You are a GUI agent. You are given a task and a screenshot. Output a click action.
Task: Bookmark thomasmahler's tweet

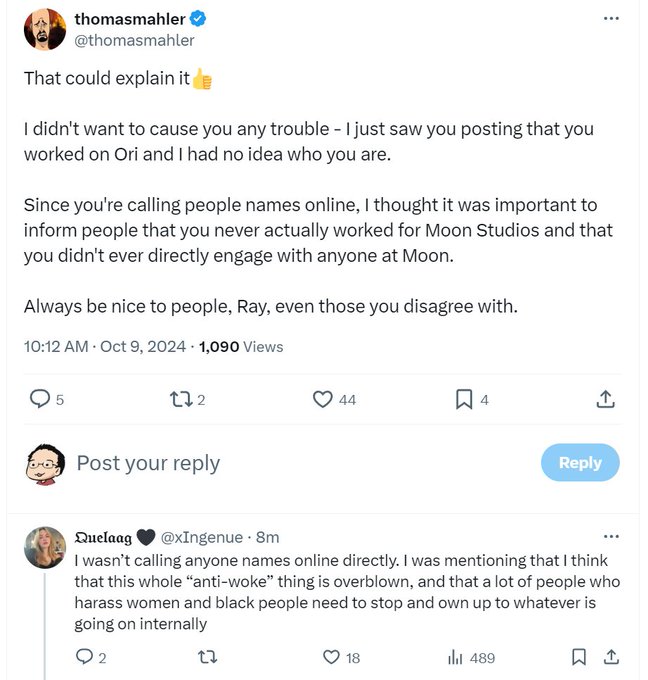[464, 399]
